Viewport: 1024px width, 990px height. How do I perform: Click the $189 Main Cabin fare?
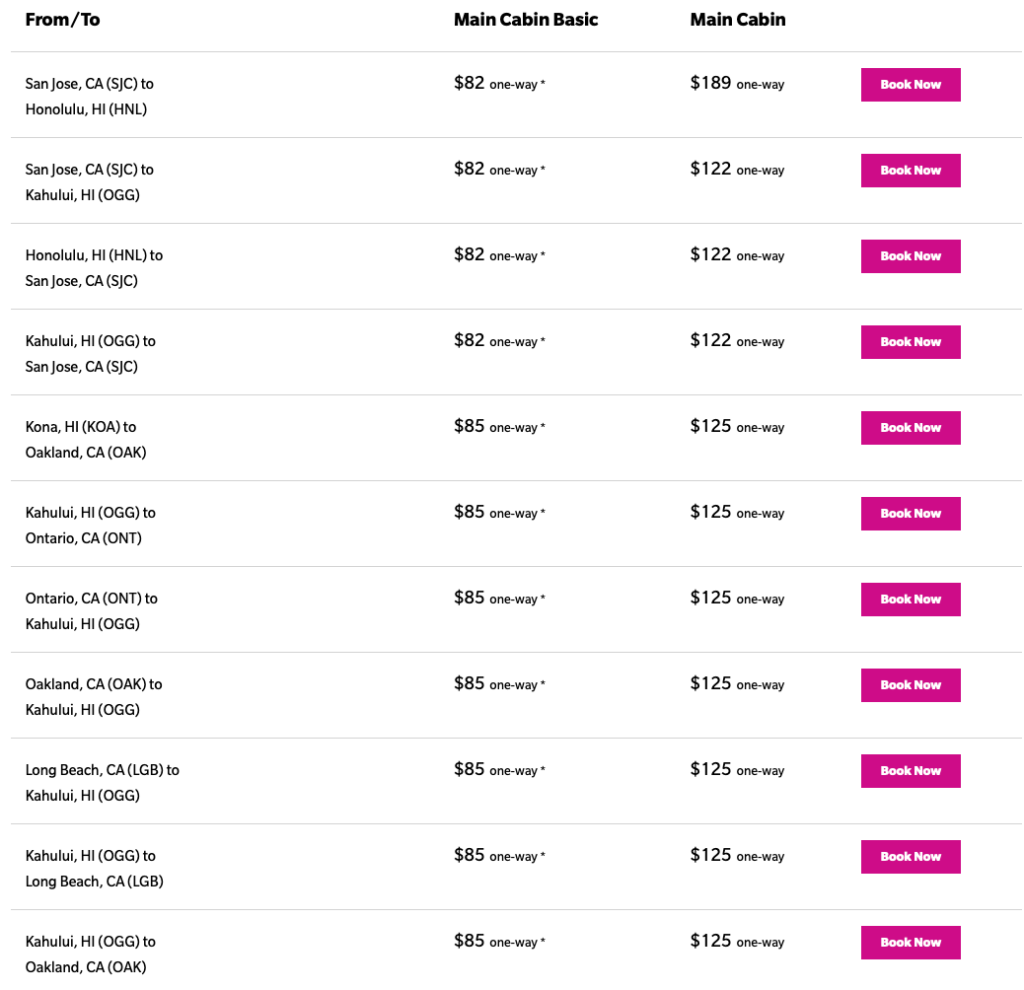point(711,84)
